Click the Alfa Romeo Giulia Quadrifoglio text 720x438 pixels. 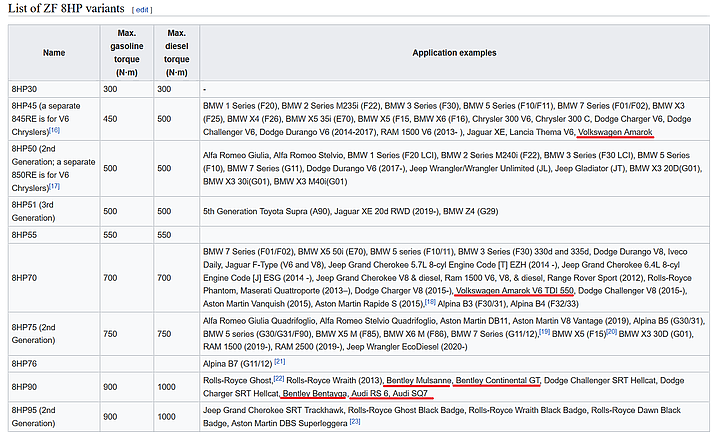point(259,320)
